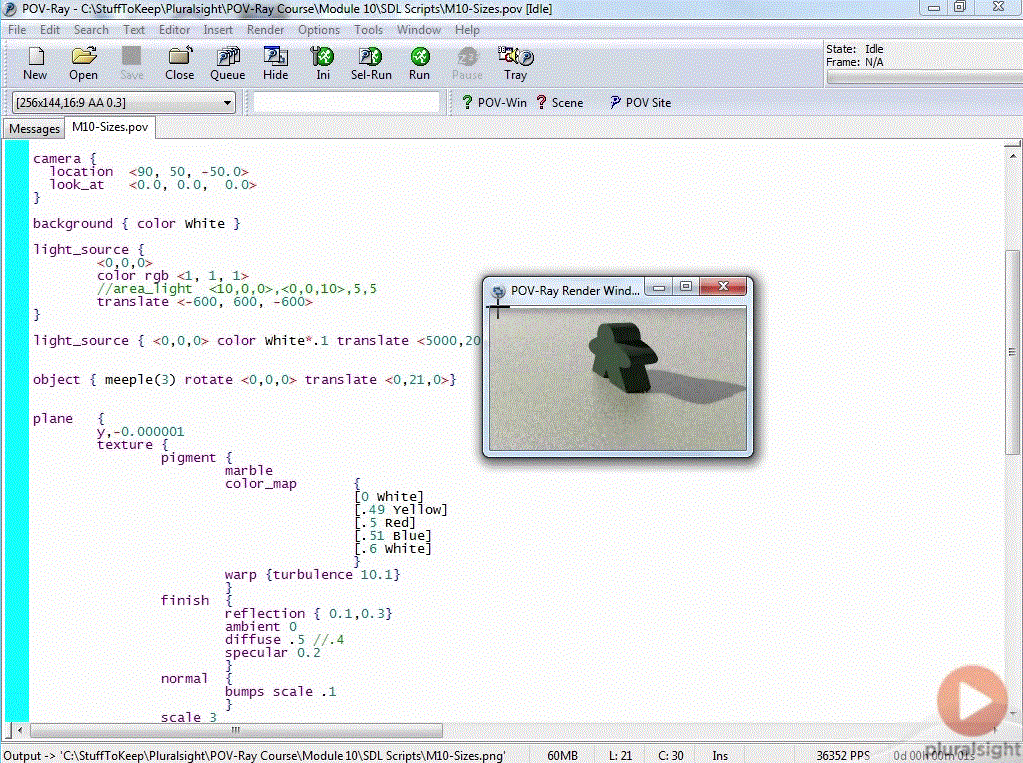This screenshot has width=1023, height=763.
Task: Click the horizontal editor scrollbar thumb
Action: pyautogui.click(x=236, y=730)
